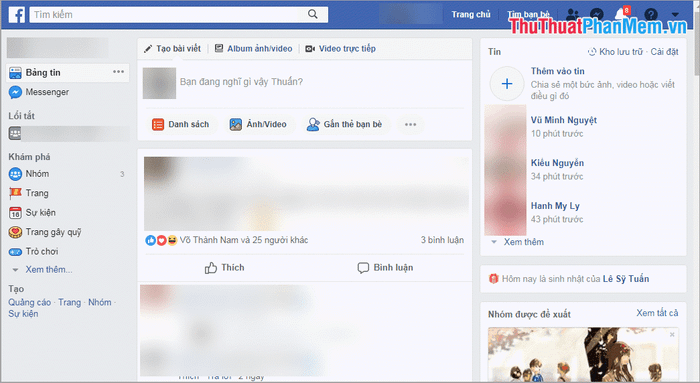Open the 3 bình luận link
Viewport: 700px width, 383px height.
point(442,240)
